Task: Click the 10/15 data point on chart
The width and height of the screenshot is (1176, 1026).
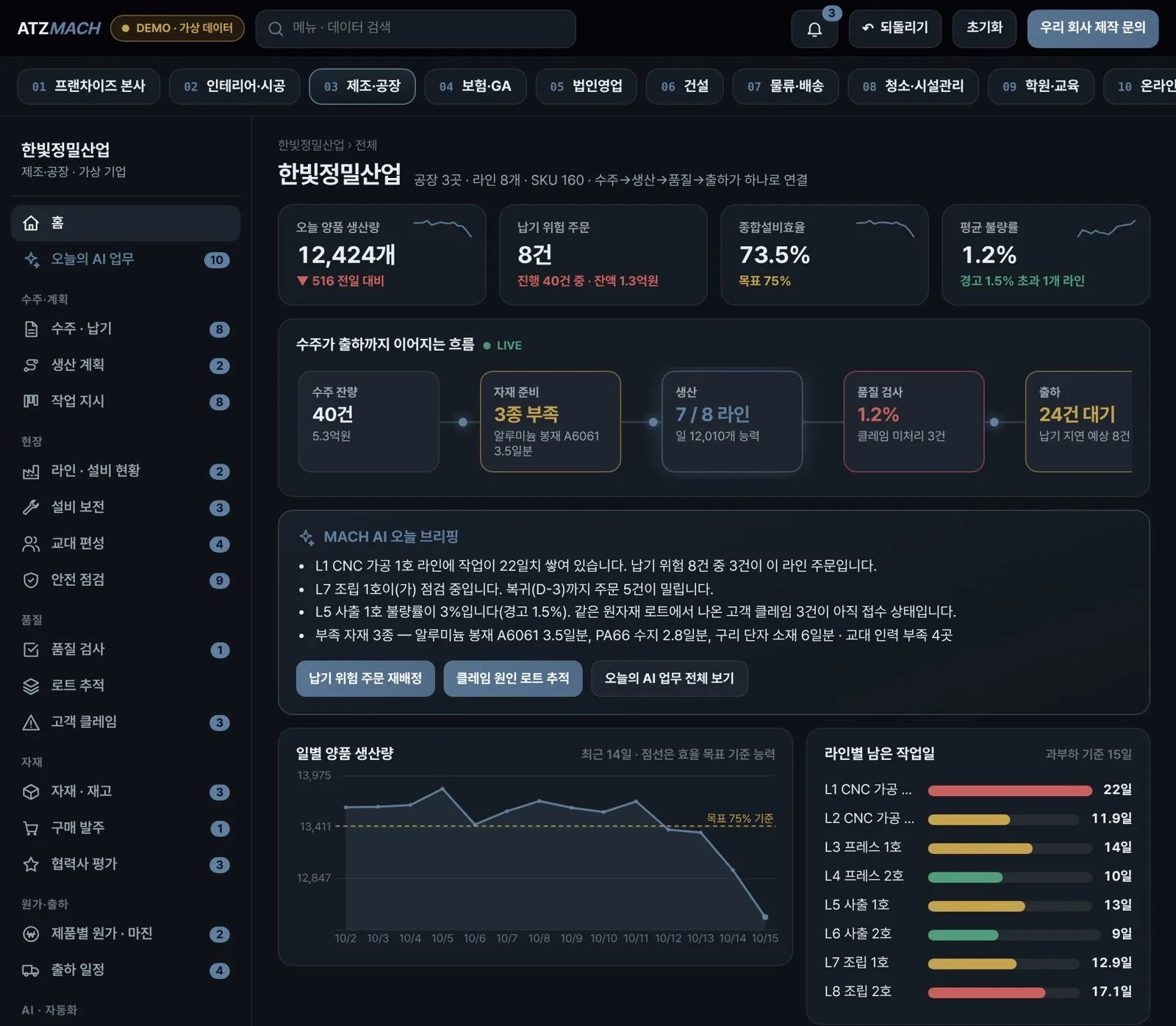Action: coord(765,917)
